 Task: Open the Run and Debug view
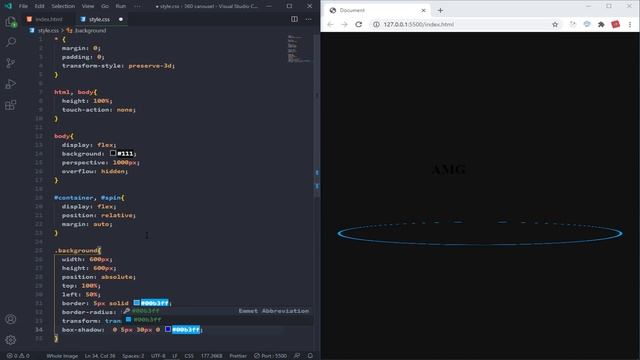[11, 84]
